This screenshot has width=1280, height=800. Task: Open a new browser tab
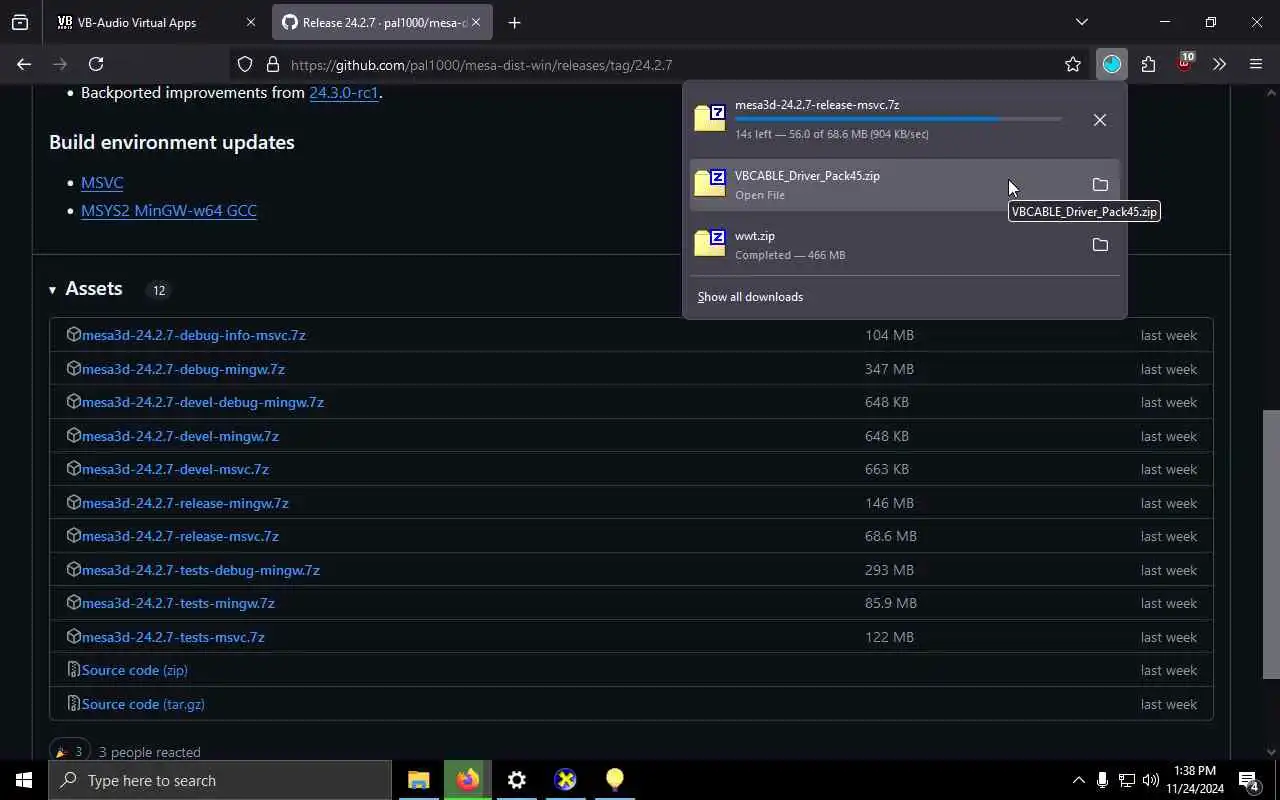[x=514, y=22]
